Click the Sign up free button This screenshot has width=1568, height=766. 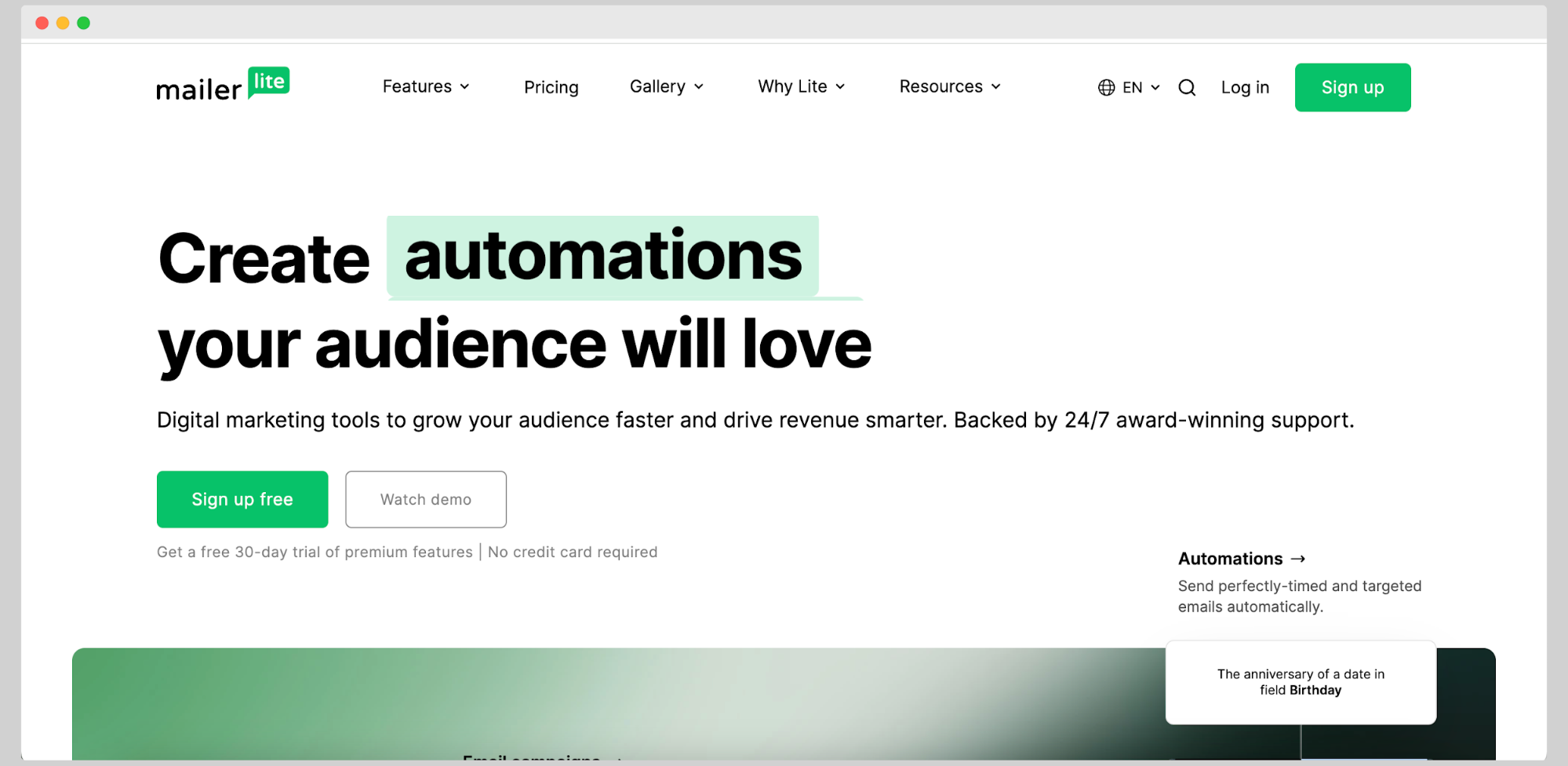242,499
